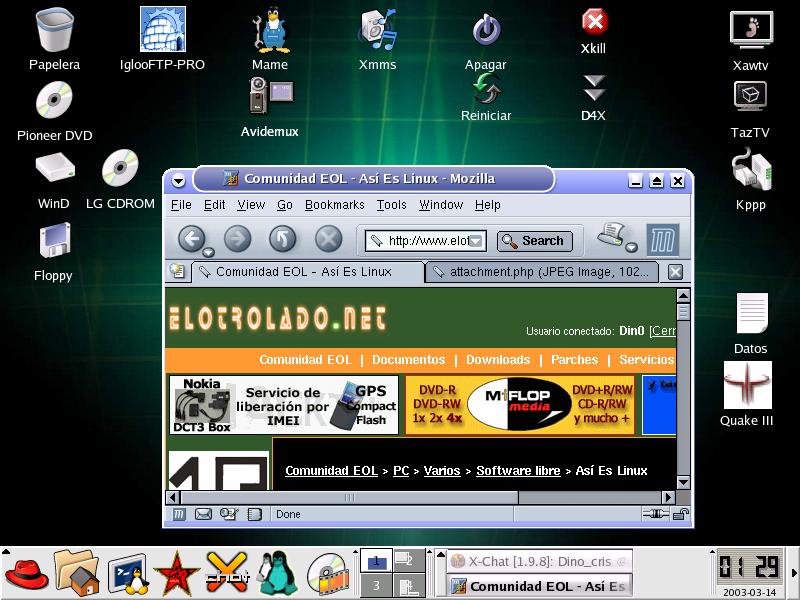Viewport: 800px width, 600px height.
Task: Open the Tools menu
Action: pyautogui.click(x=391, y=205)
